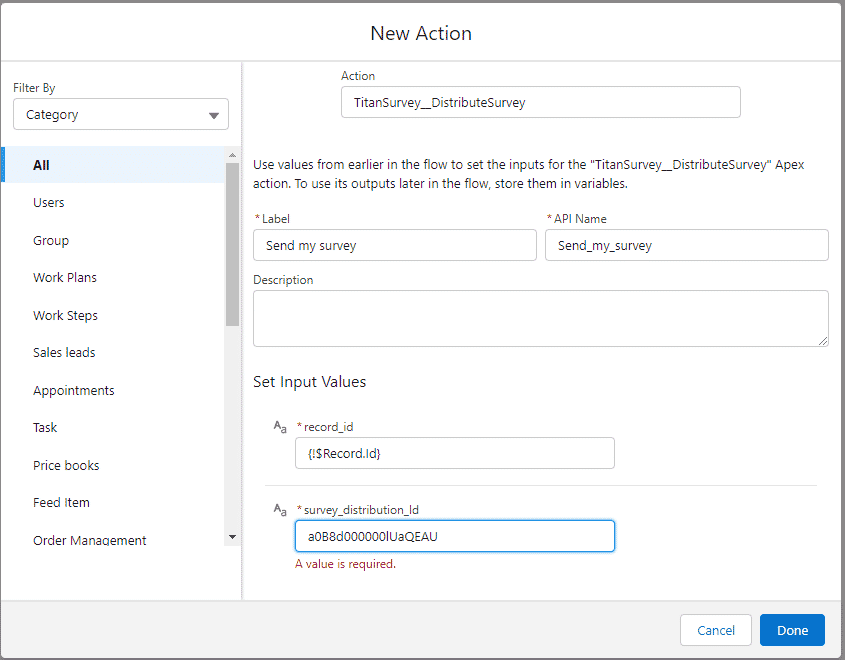The image size is (845, 660).
Task: Click the Action search combo box
Action: coord(540,102)
